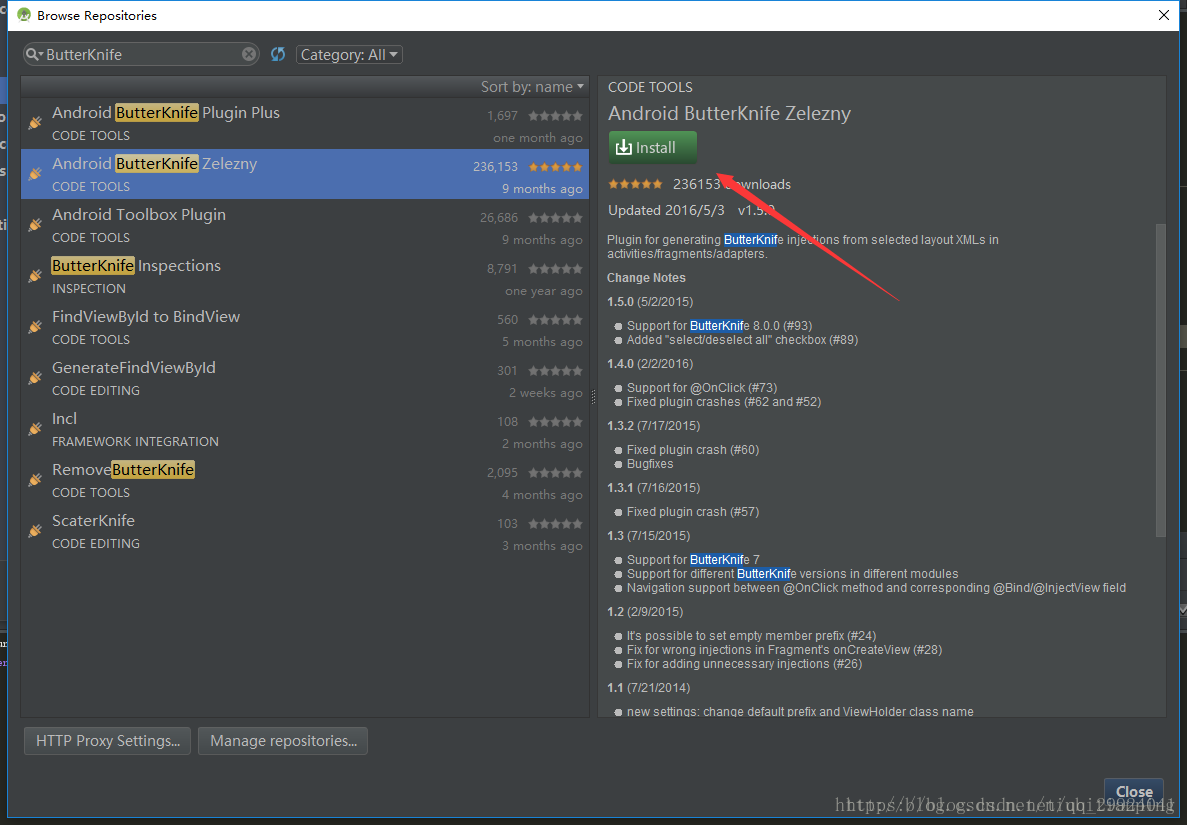1187x825 pixels.
Task: Click 'FRAMEWORK INTEGRATION' category label
Action: (135, 441)
